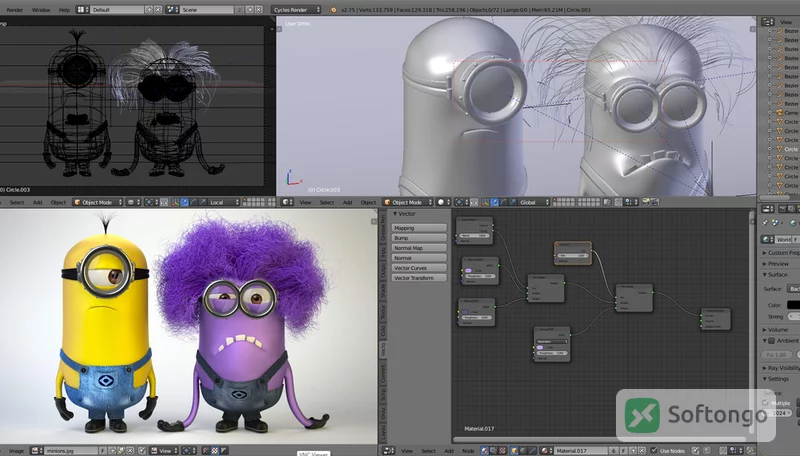Enable translate manipulator in right viewport header
The image size is (800, 456).
point(494,202)
